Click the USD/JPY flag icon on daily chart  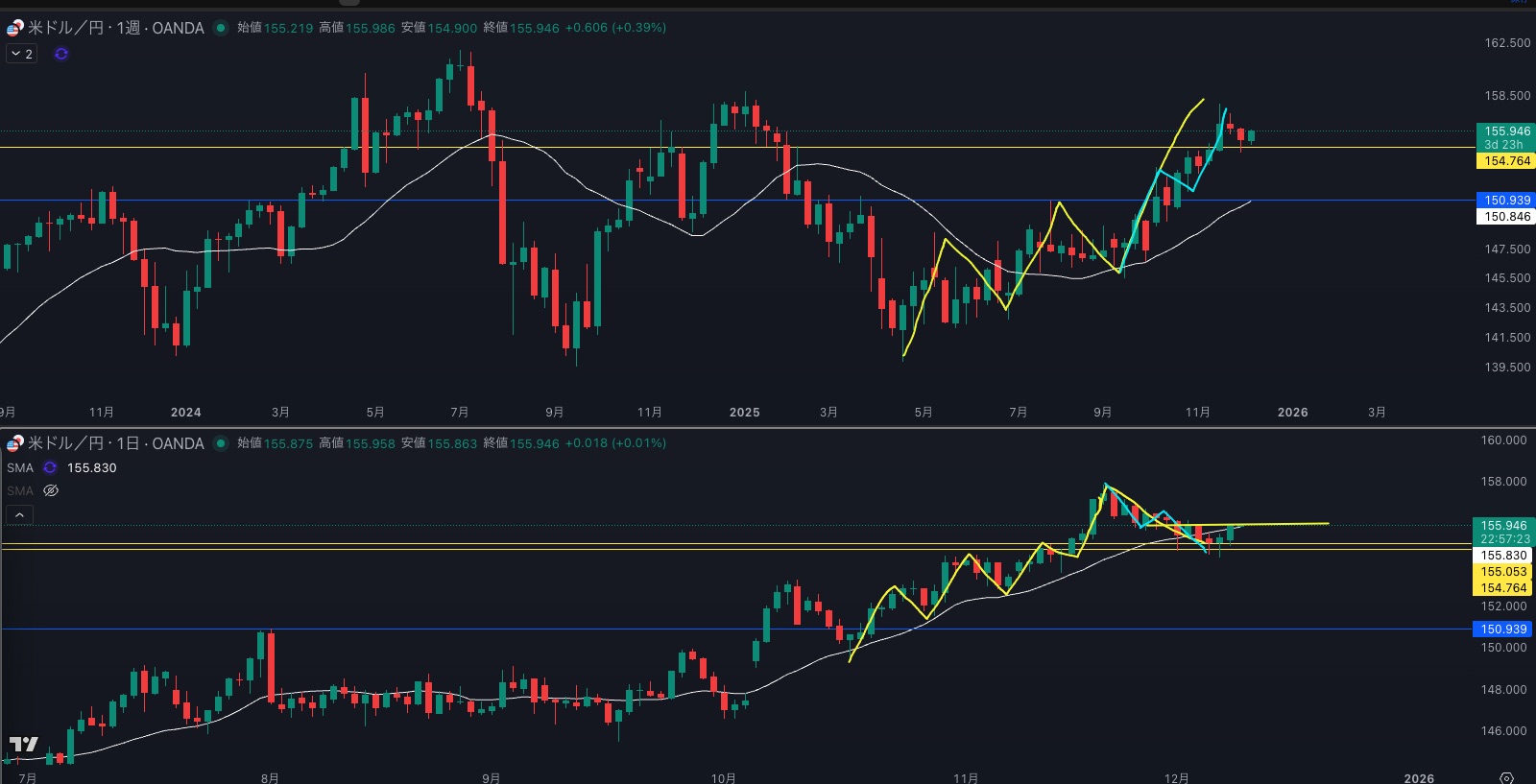pyautogui.click(x=14, y=443)
